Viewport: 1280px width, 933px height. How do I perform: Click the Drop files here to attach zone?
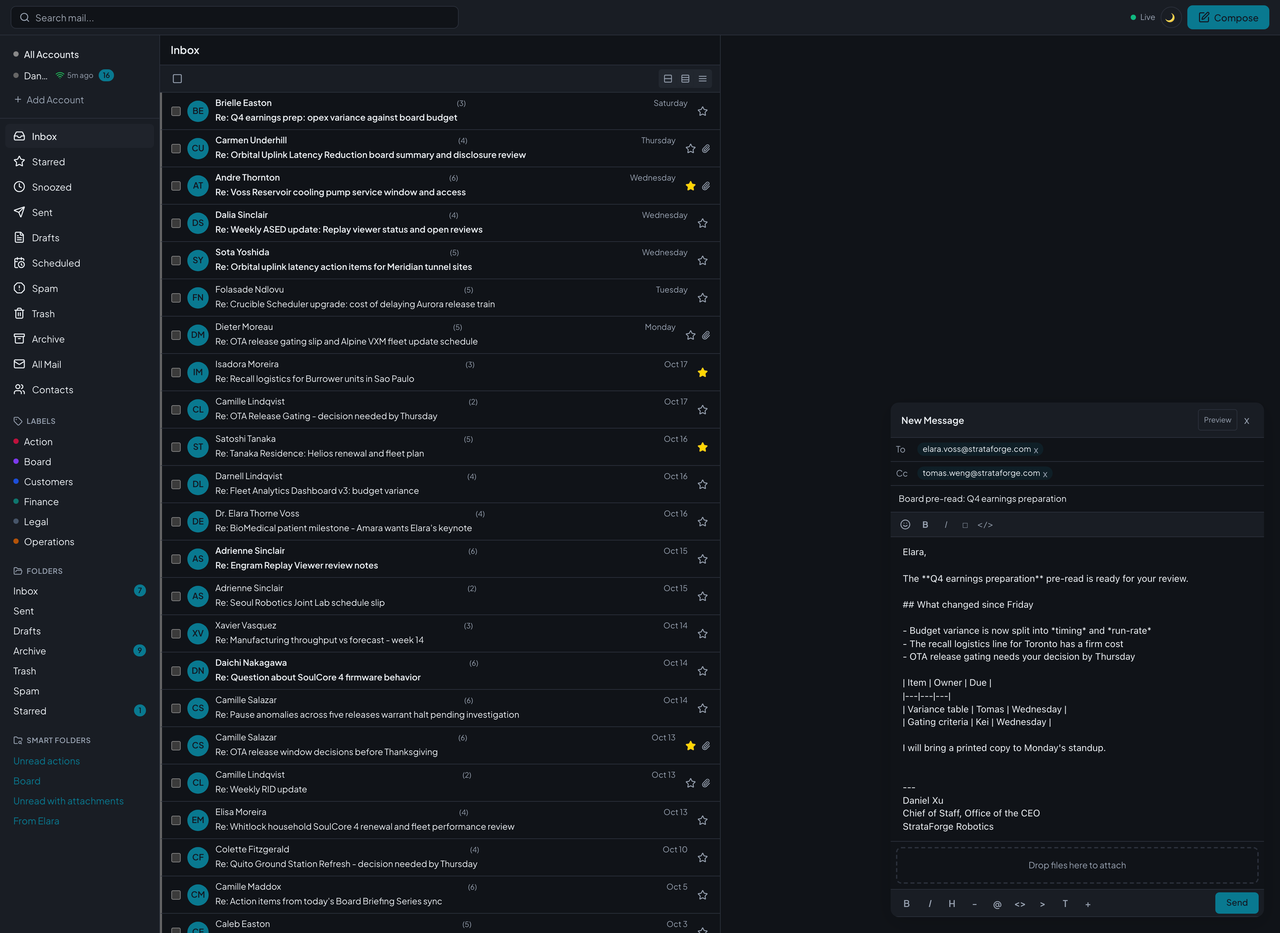(x=1077, y=865)
